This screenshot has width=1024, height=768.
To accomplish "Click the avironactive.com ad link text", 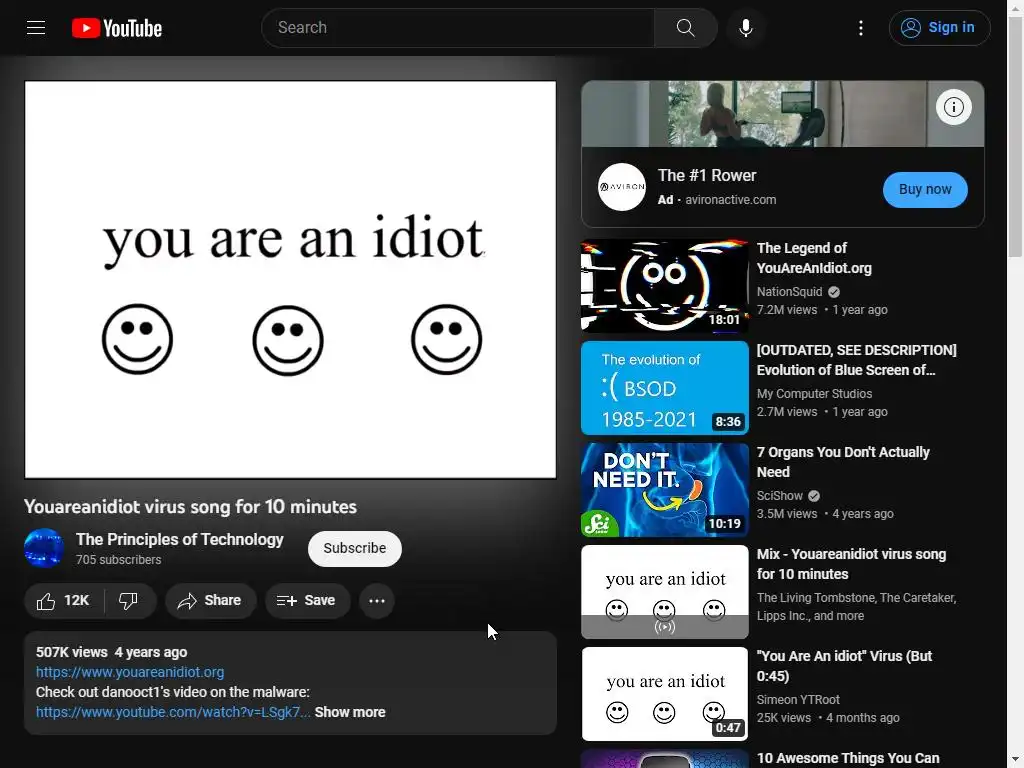I will coord(730,200).
